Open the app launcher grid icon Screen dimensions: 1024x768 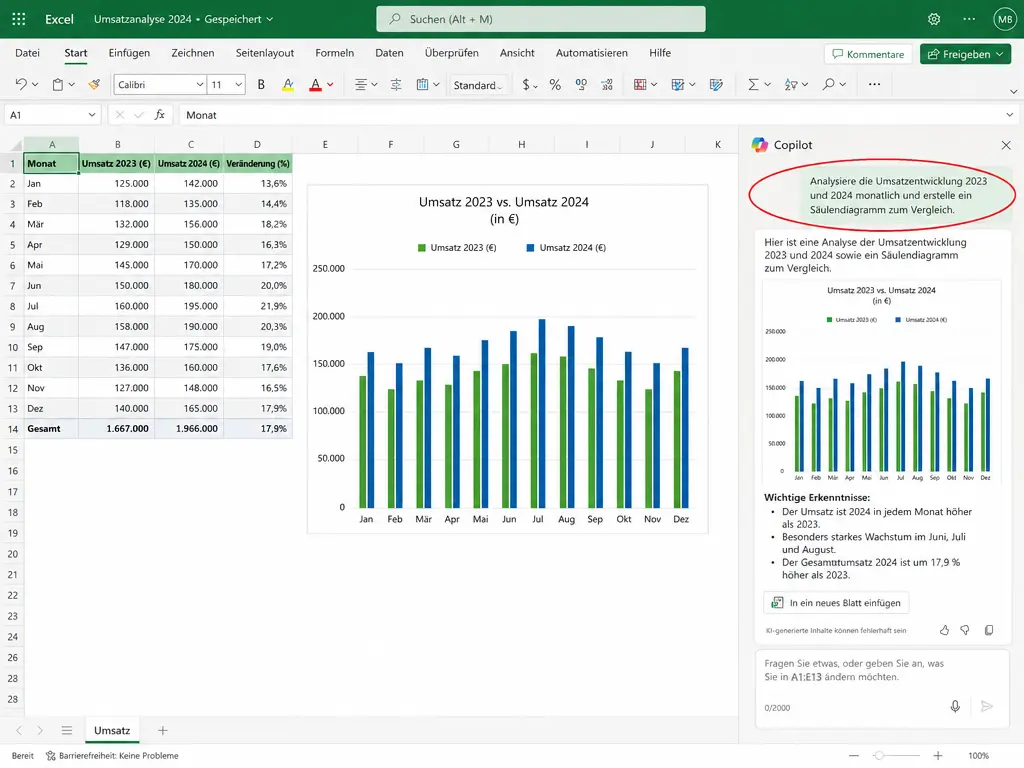tap(18, 19)
